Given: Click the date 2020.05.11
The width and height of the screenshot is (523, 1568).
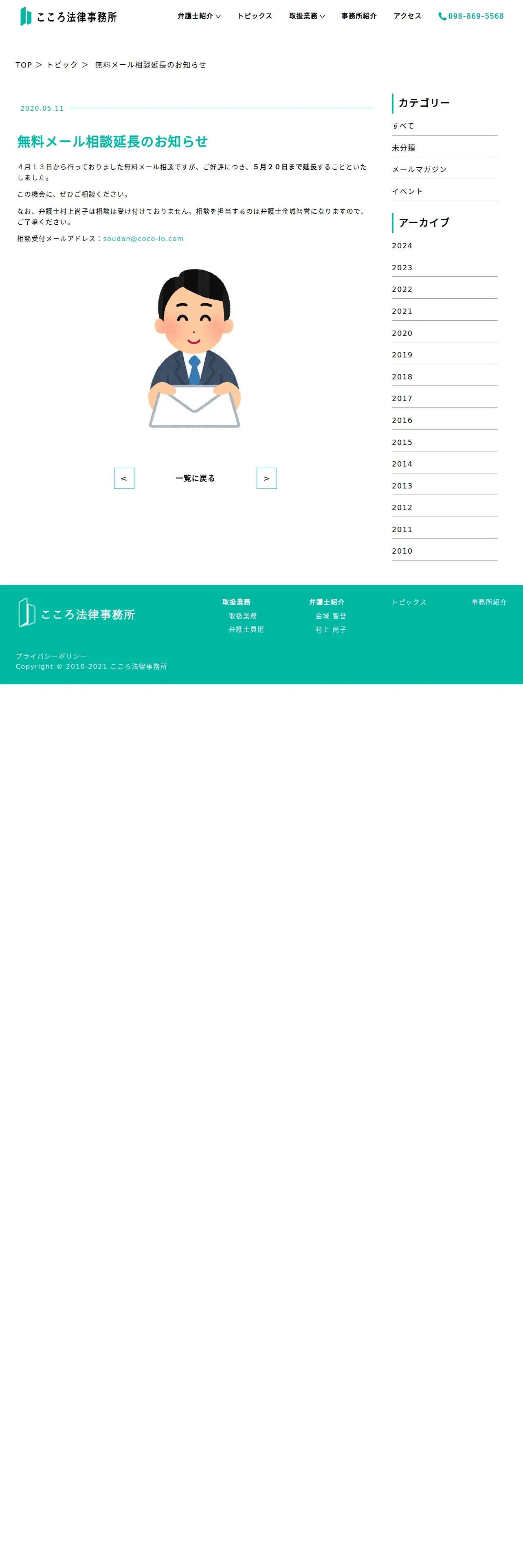Looking at the screenshot, I should [x=42, y=108].
